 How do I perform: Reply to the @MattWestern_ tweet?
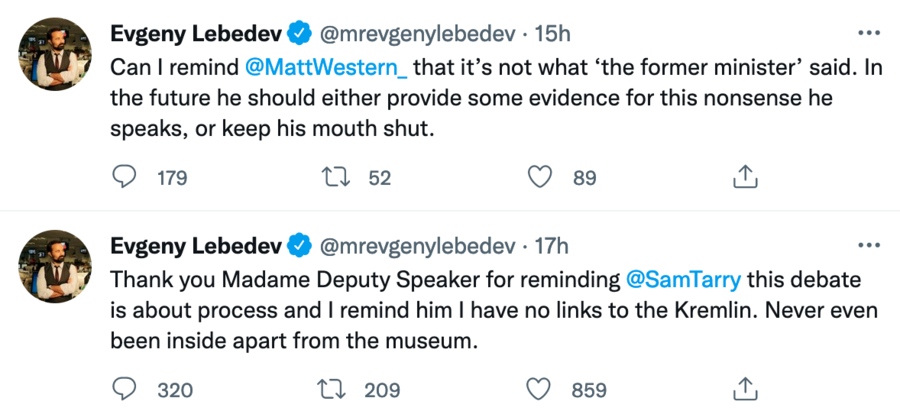(x=124, y=177)
